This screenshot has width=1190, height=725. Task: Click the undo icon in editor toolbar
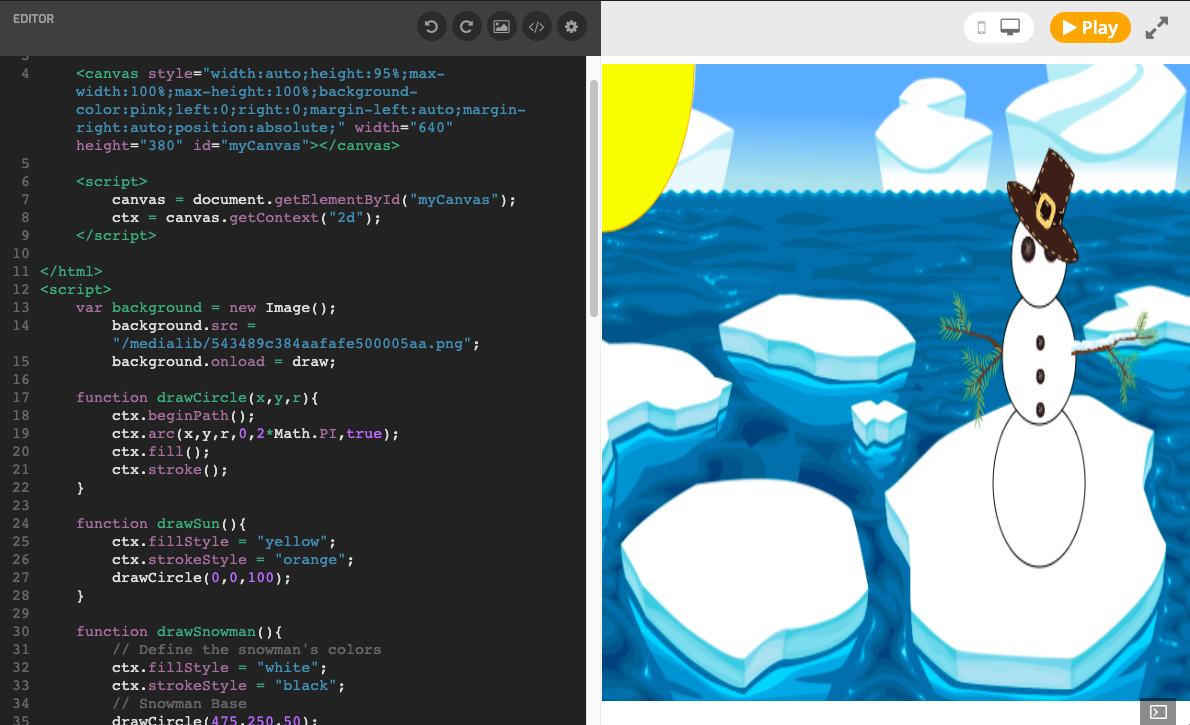pos(431,27)
